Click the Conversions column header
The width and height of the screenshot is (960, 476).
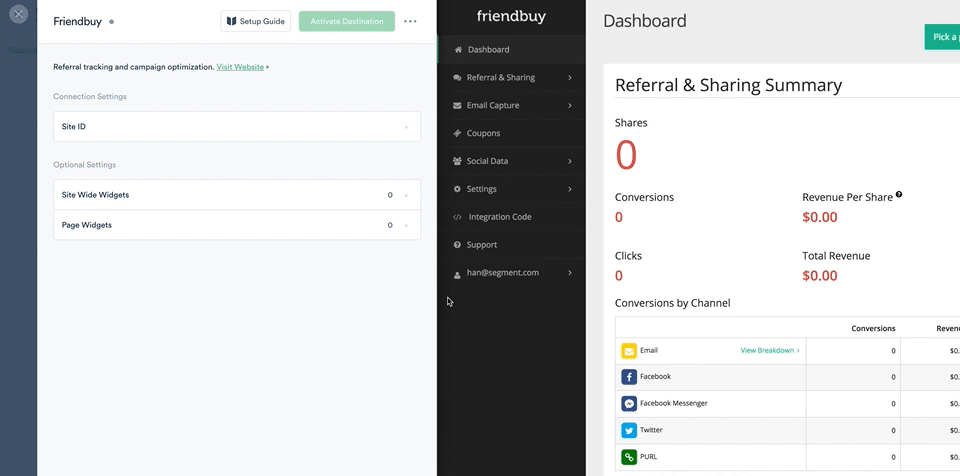coord(873,328)
